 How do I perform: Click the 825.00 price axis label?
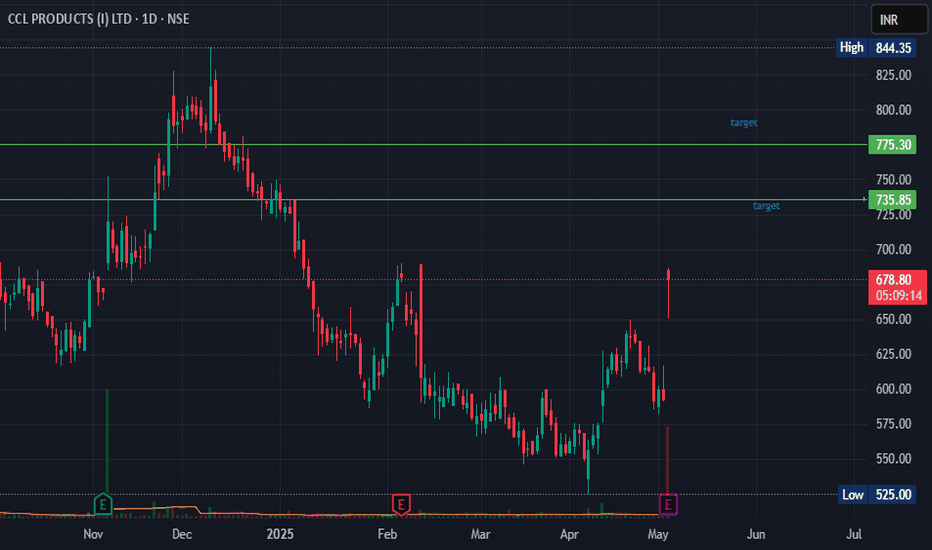coord(893,75)
